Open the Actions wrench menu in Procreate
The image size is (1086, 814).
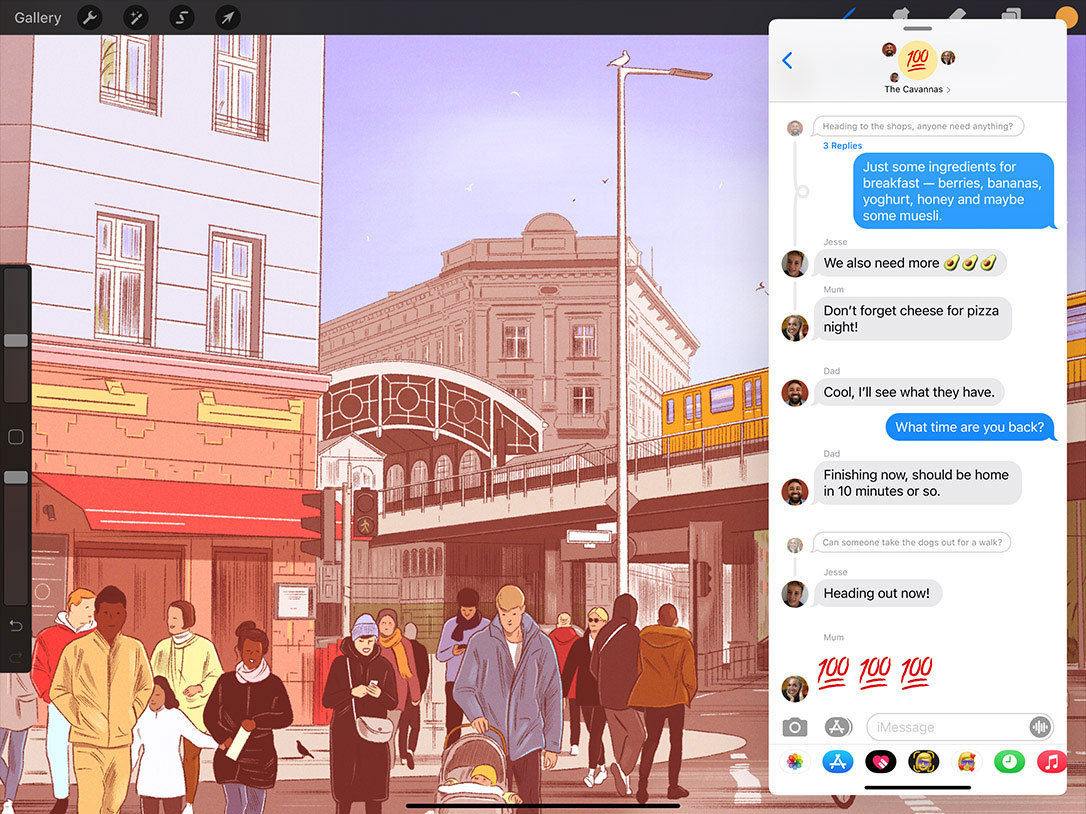[x=89, y=17]
